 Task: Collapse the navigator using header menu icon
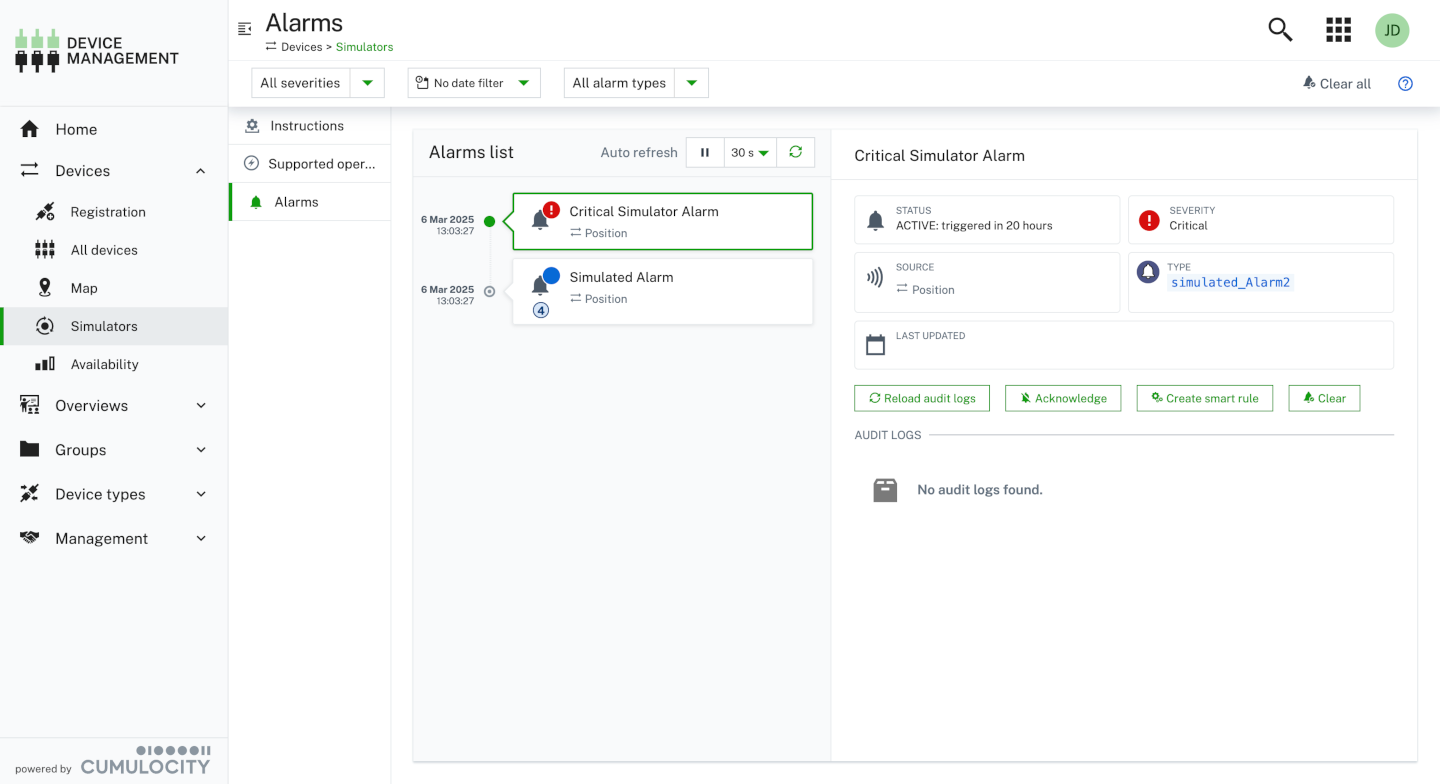(x=245, y=29)
